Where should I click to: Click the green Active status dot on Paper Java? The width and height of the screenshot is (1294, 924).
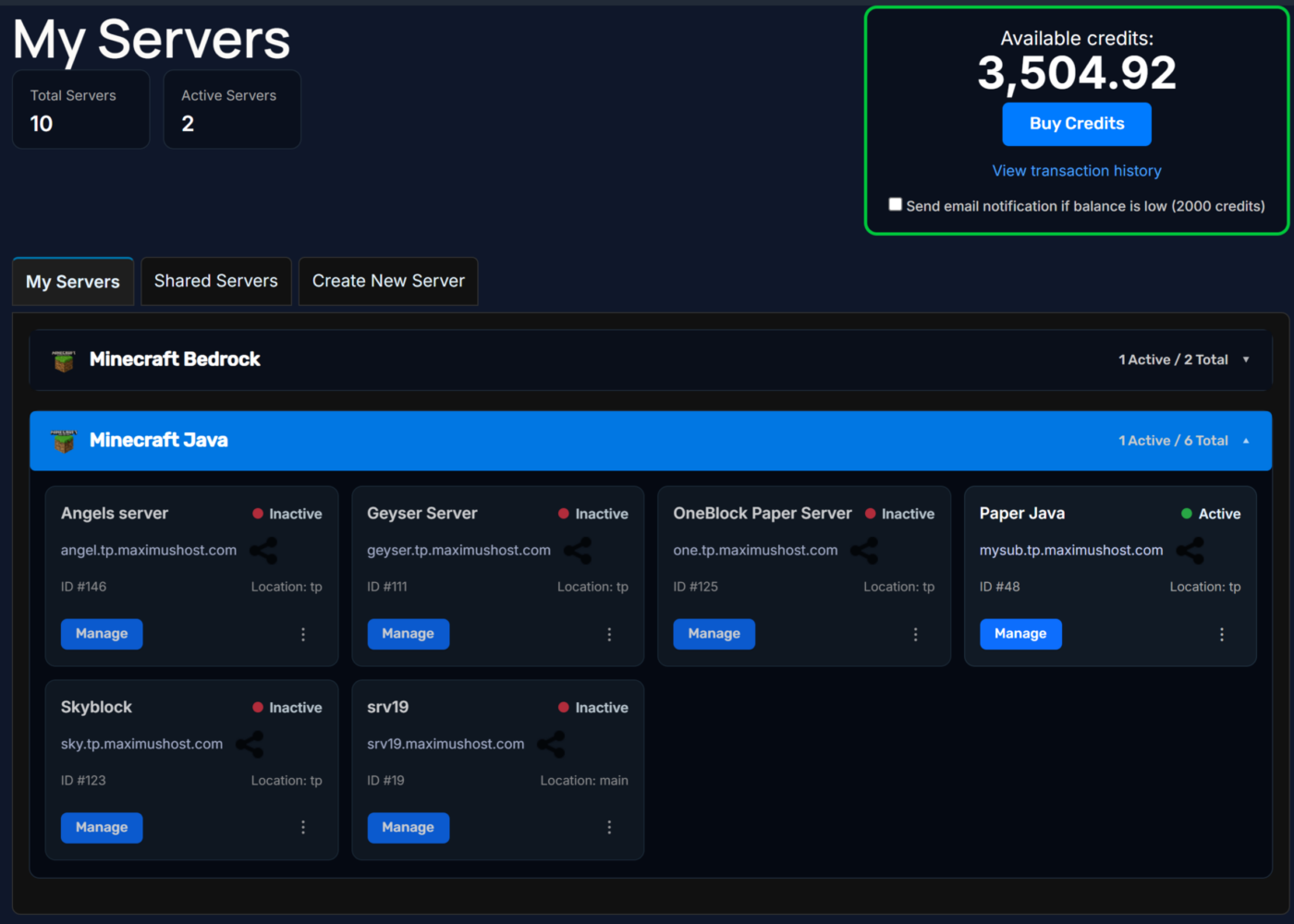point(1187,514)
